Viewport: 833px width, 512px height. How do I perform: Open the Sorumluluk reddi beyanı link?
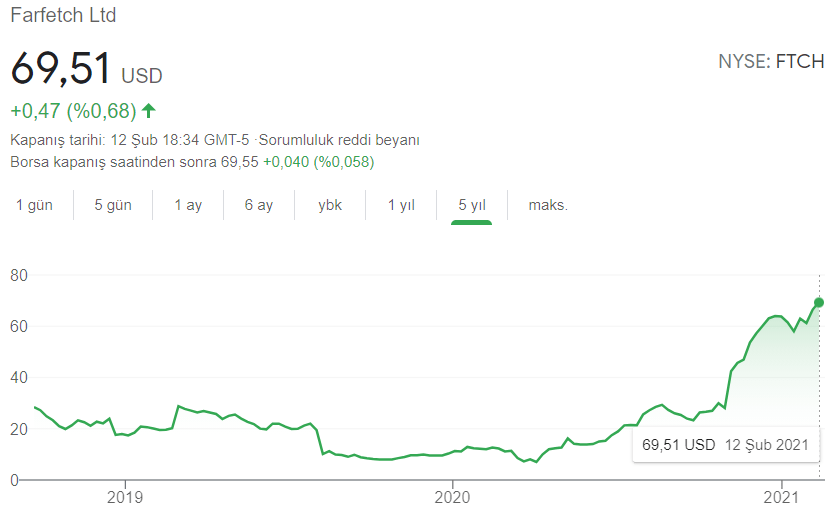coord(339,140)
